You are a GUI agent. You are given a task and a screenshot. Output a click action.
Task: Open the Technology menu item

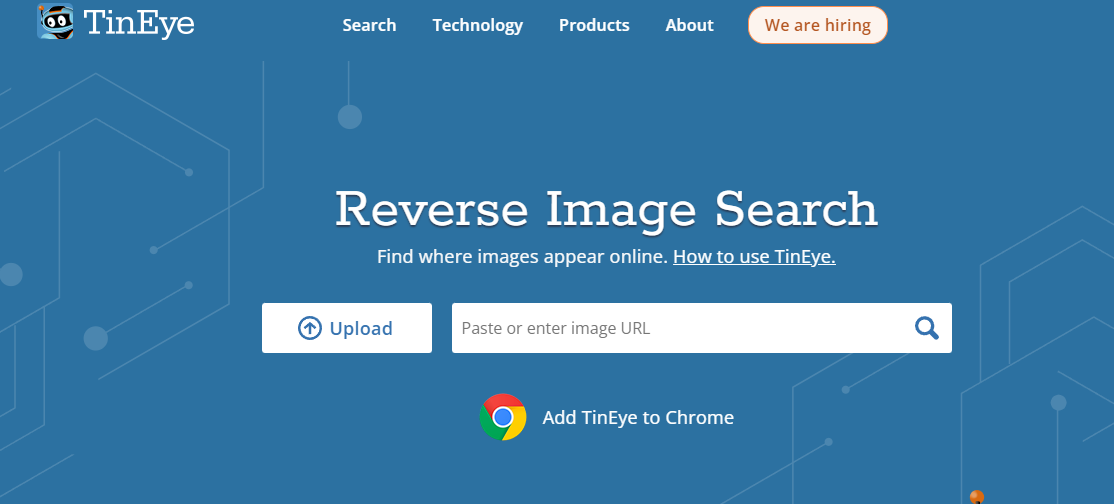click(477, 26)
